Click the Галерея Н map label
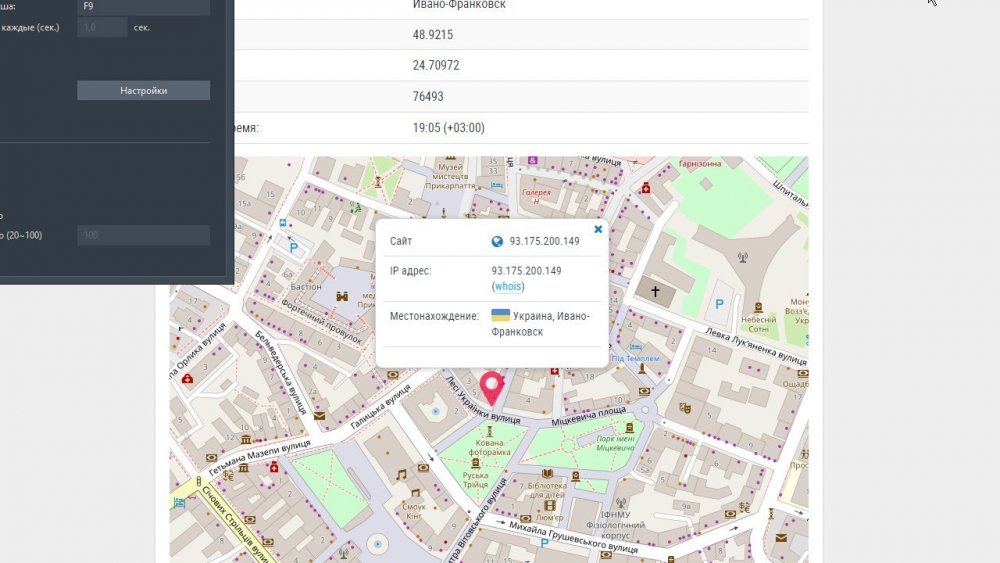Screen dimensions: 1000x563 coord(536,196)
